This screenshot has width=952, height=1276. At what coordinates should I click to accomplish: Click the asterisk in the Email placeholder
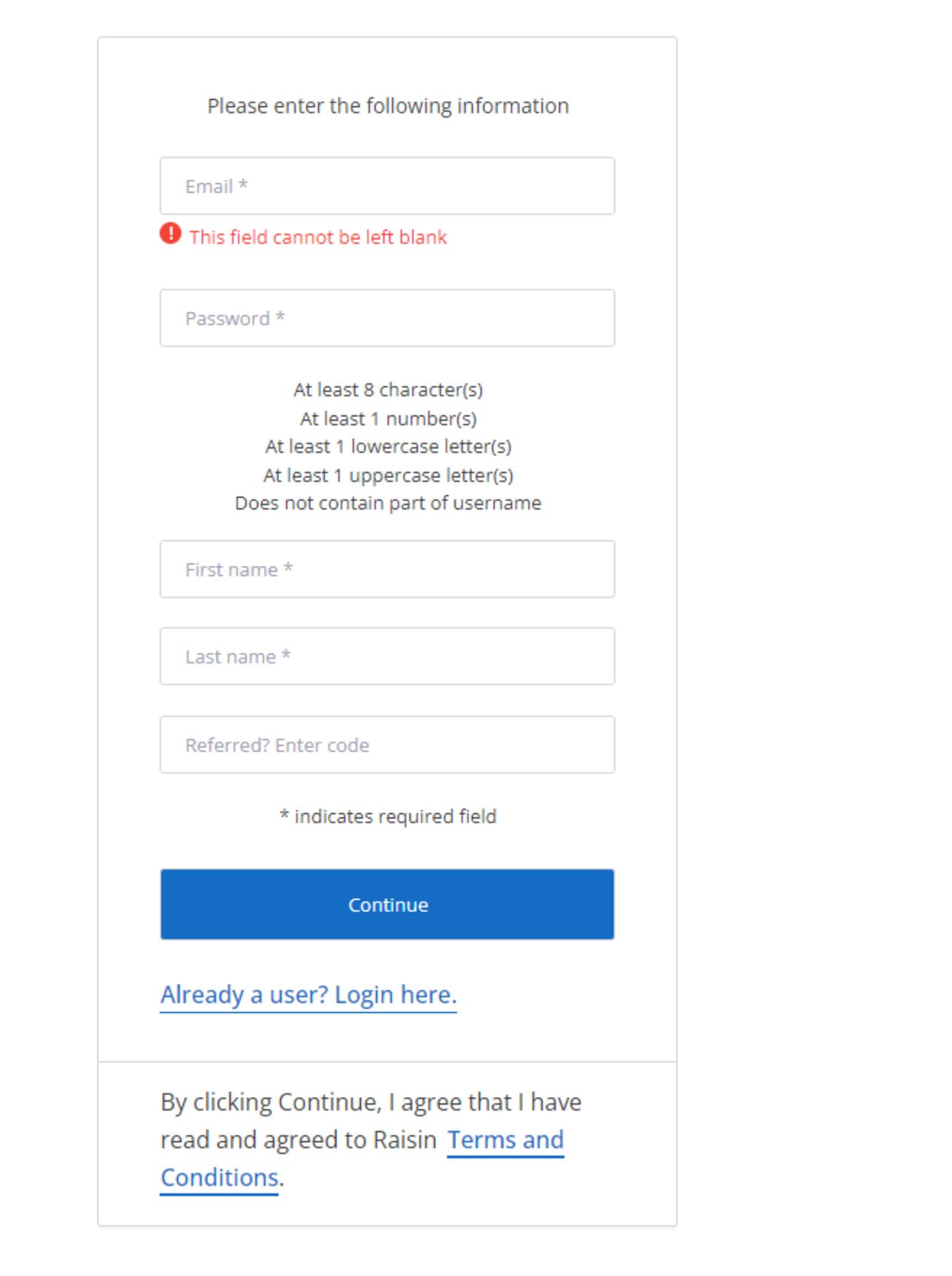(243, 185)
